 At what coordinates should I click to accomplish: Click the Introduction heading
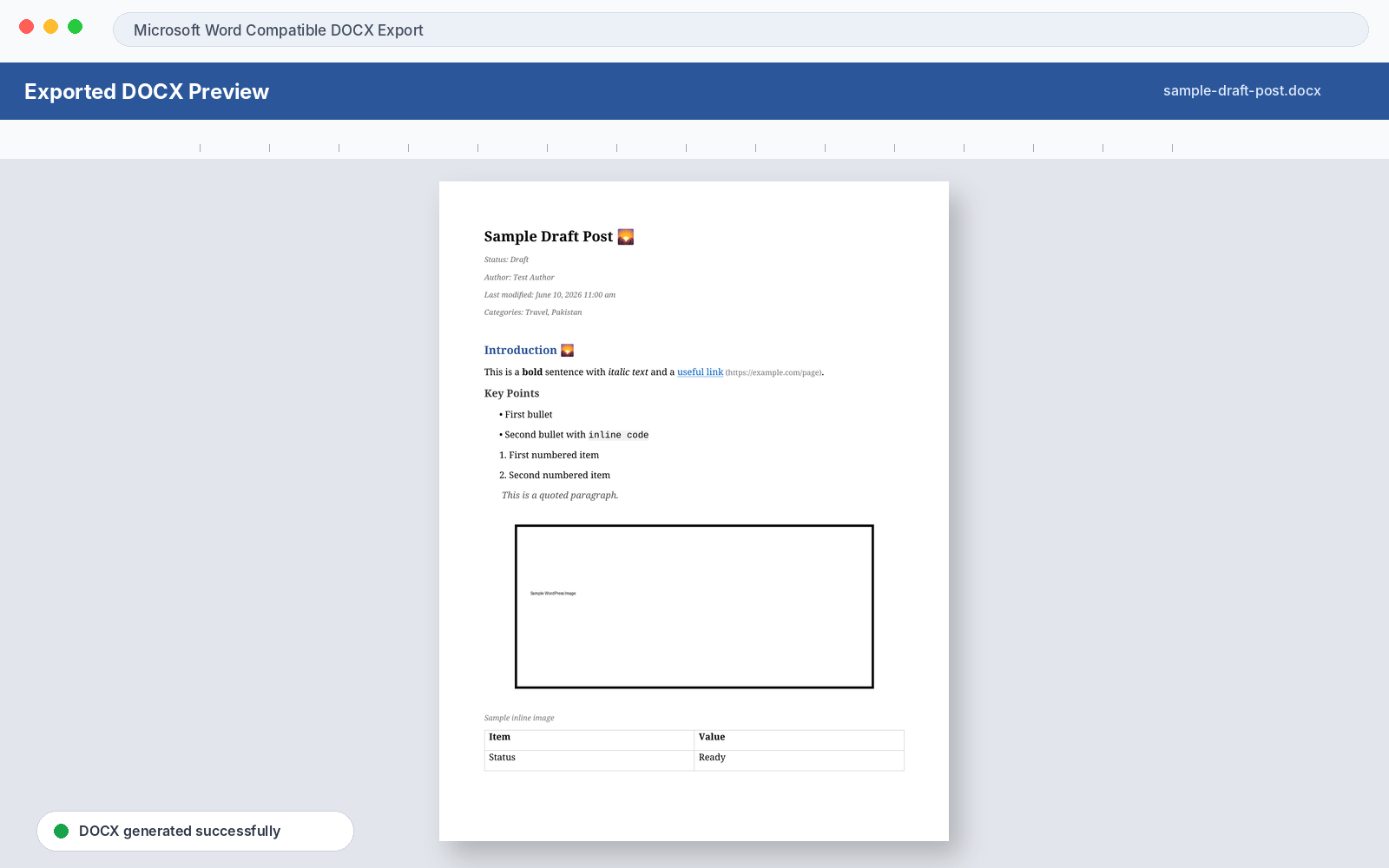pyautogui.click(x=521, y=351)
